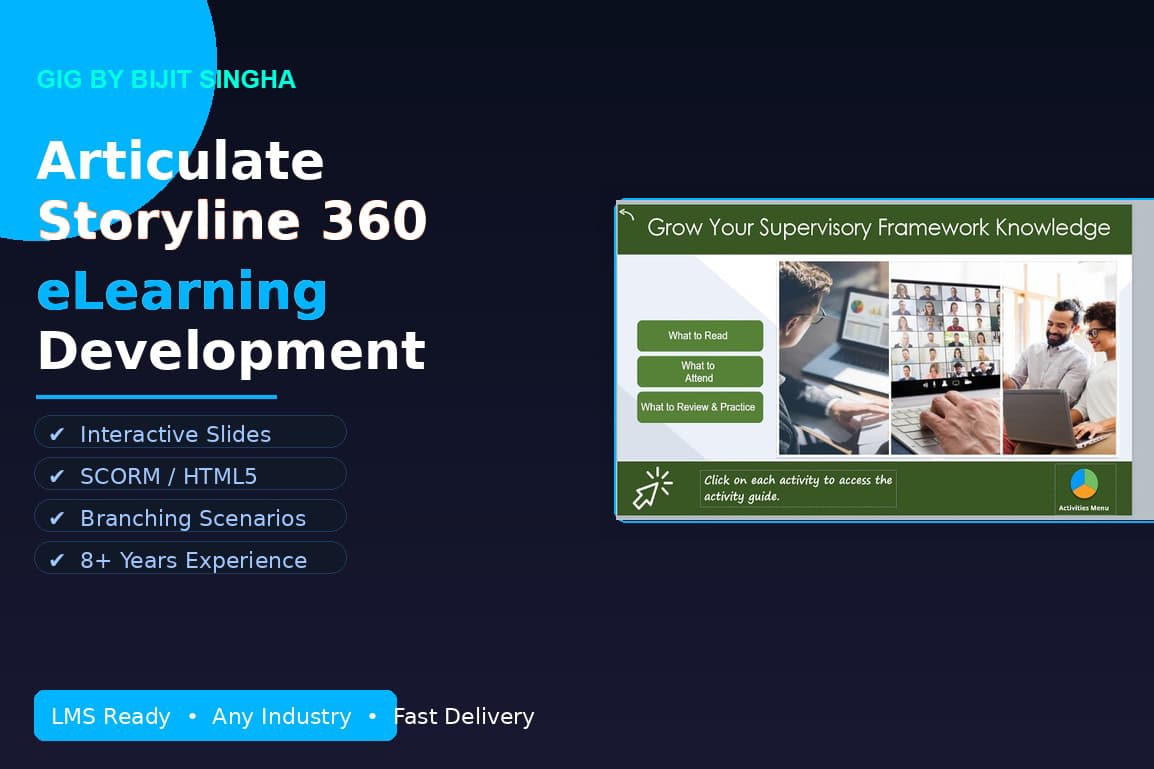
Task: Click the check mark beside 8+ Years Experience
Action: [x=57, y=560]
